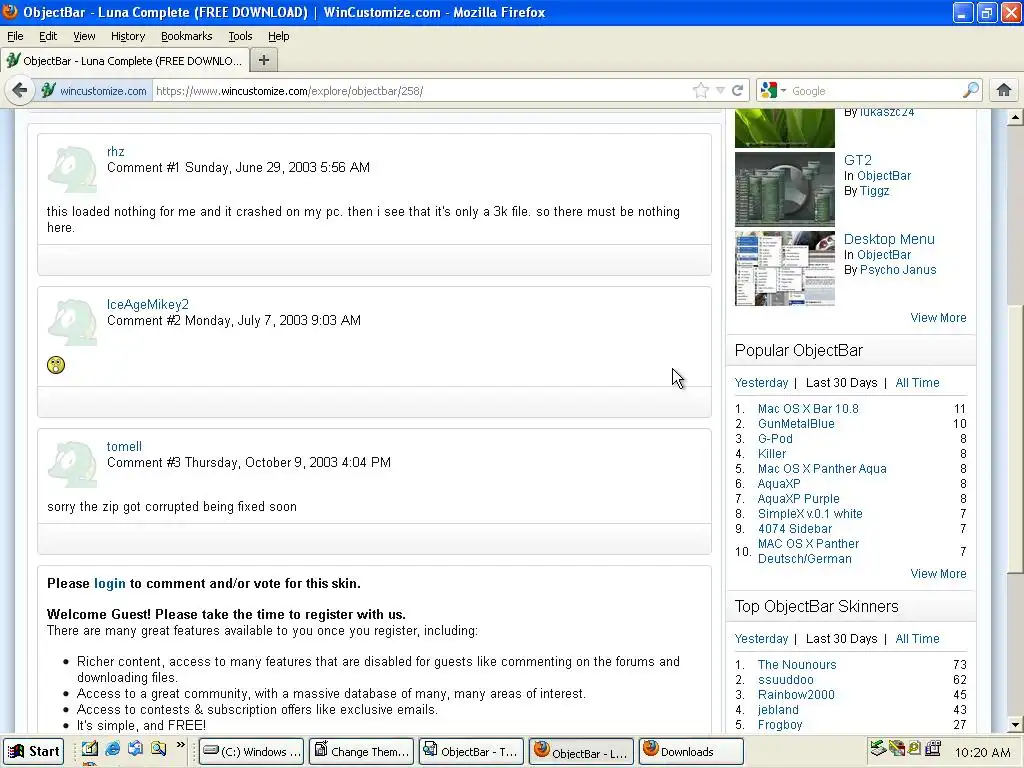The height and width of the screenshot is (768, 1024).
Task: Click the taskbar clock showing 10:20 AM
Action: click(982, 752)
